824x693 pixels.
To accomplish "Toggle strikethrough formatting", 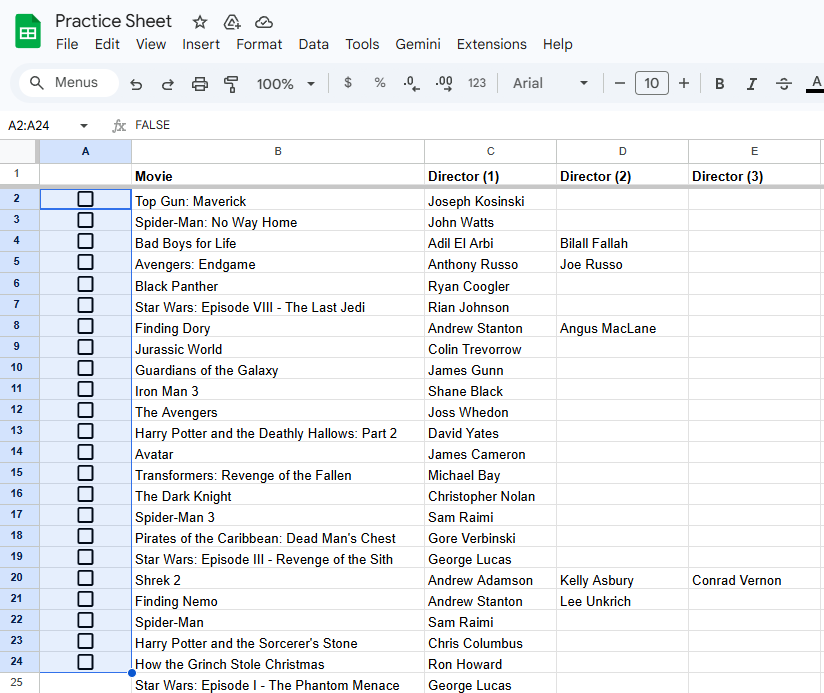I will 784,84.
